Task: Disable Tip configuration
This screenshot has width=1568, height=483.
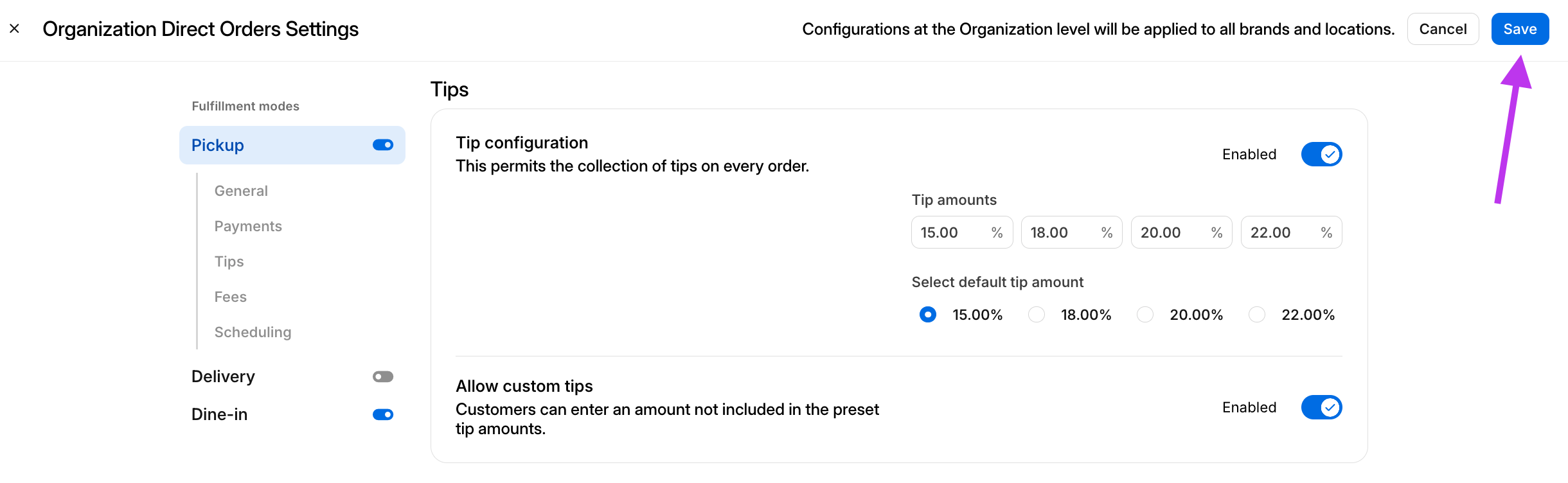Action: tap(1321, 154)
